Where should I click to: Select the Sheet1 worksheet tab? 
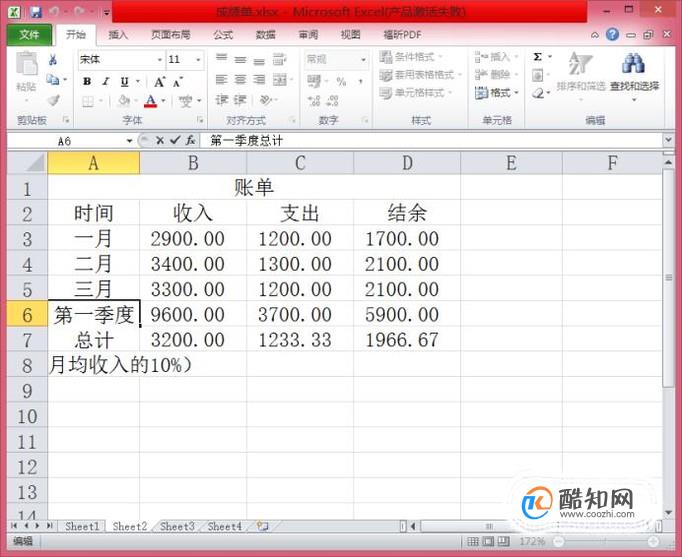click(82, 526)
